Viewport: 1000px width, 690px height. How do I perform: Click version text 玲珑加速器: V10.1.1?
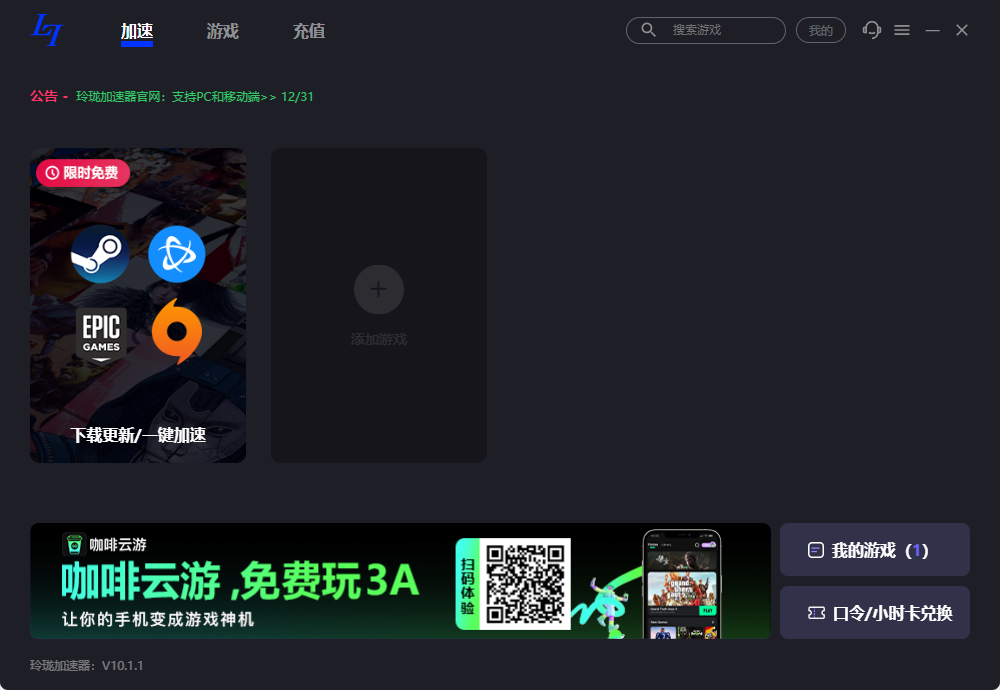coord(87,665)
